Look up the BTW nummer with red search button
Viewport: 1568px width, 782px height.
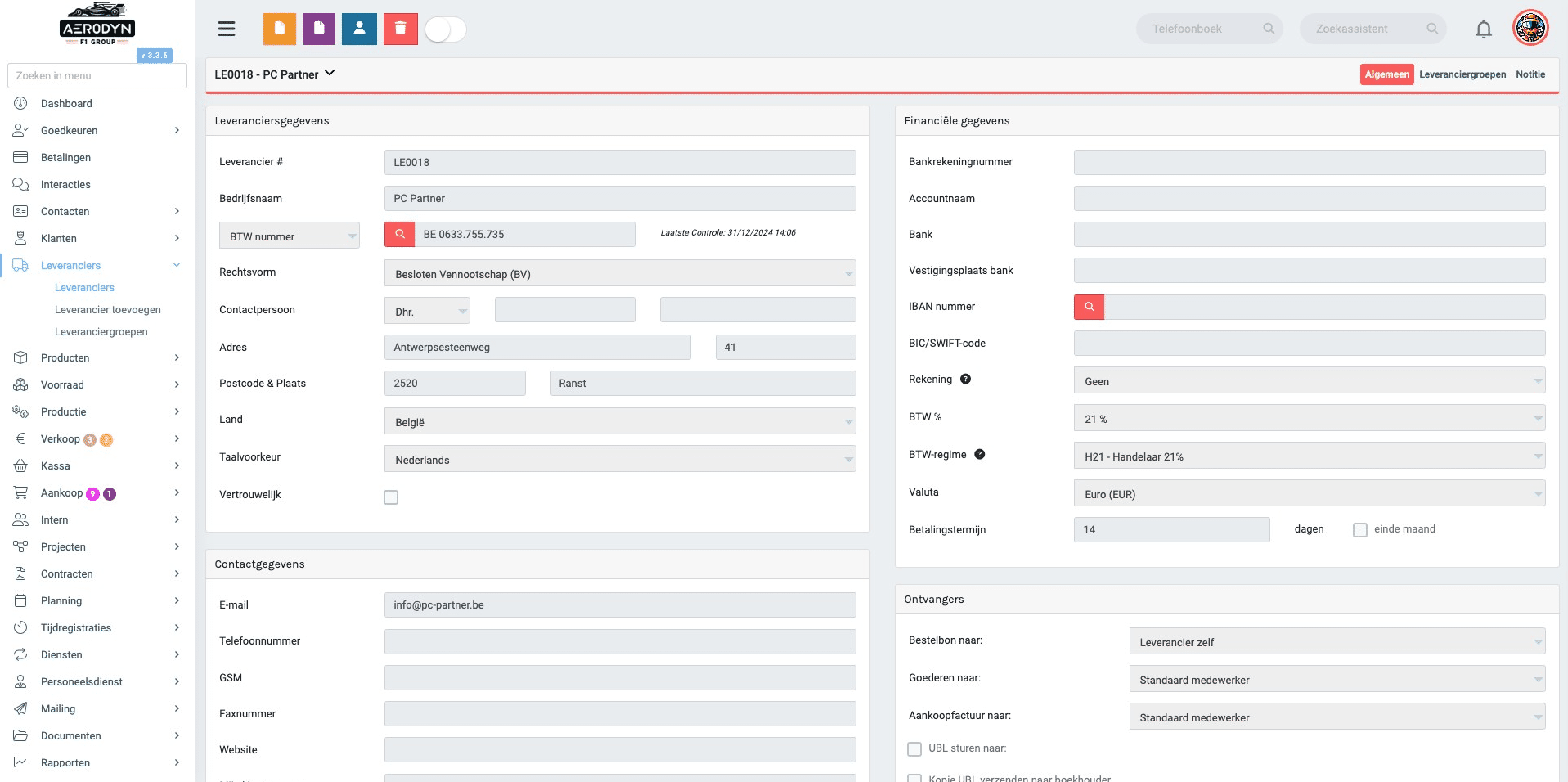click(x=400, y=235)
